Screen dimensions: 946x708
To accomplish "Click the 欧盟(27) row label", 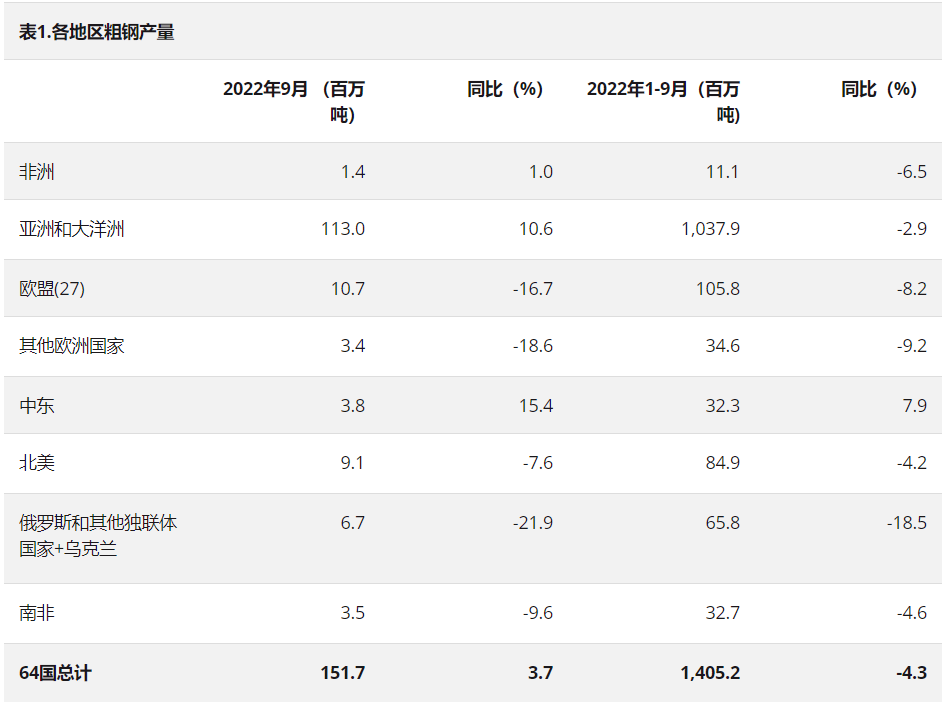I will point(52,289).
